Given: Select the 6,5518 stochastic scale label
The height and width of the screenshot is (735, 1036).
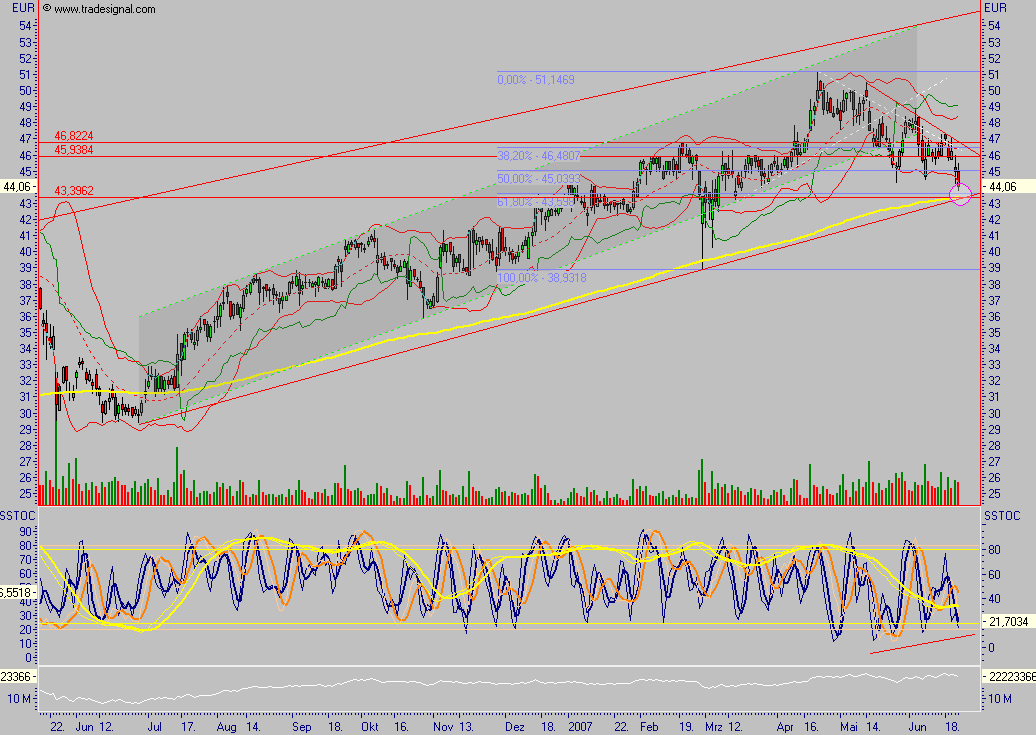Looking at the screenshot, I should [x=14, y=593].
